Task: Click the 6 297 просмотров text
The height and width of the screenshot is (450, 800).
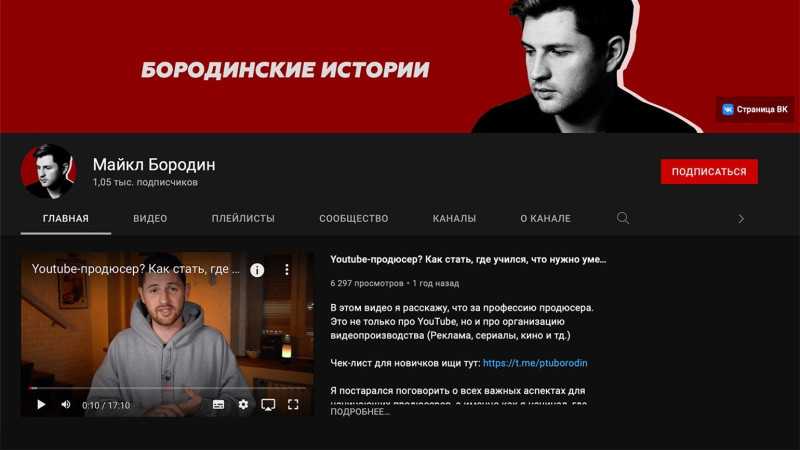Action: tap(366, 283)
